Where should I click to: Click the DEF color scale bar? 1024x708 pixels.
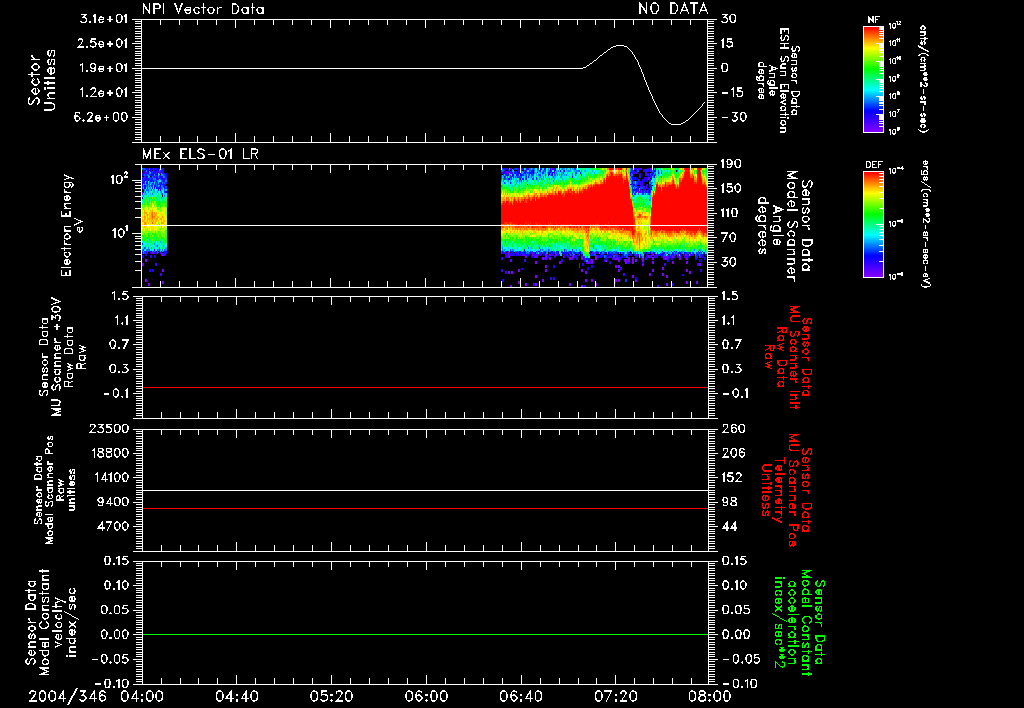[x=873, y=224]
